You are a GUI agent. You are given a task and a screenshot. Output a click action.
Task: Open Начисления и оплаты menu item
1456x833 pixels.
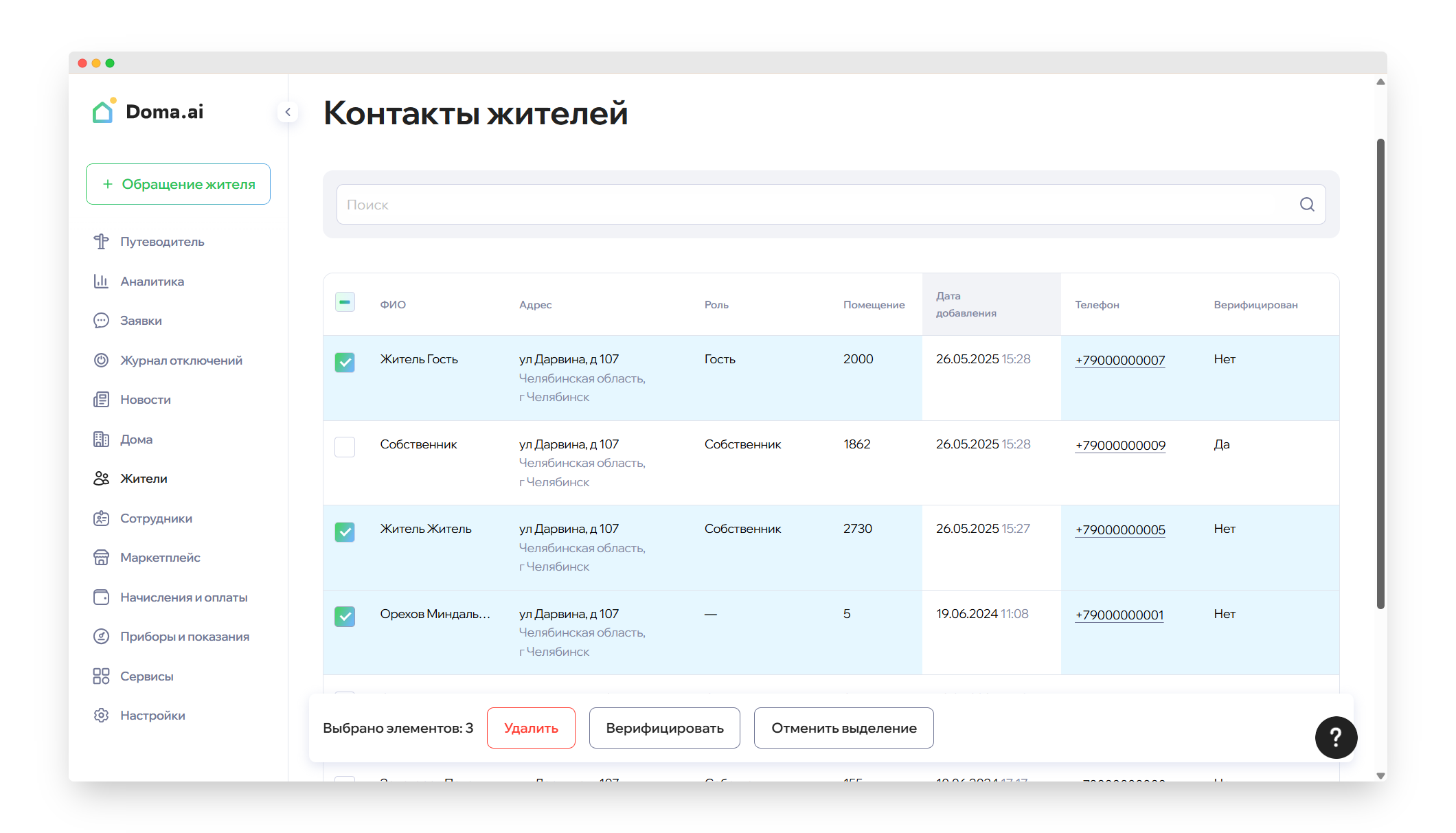[x=183, y=597]
